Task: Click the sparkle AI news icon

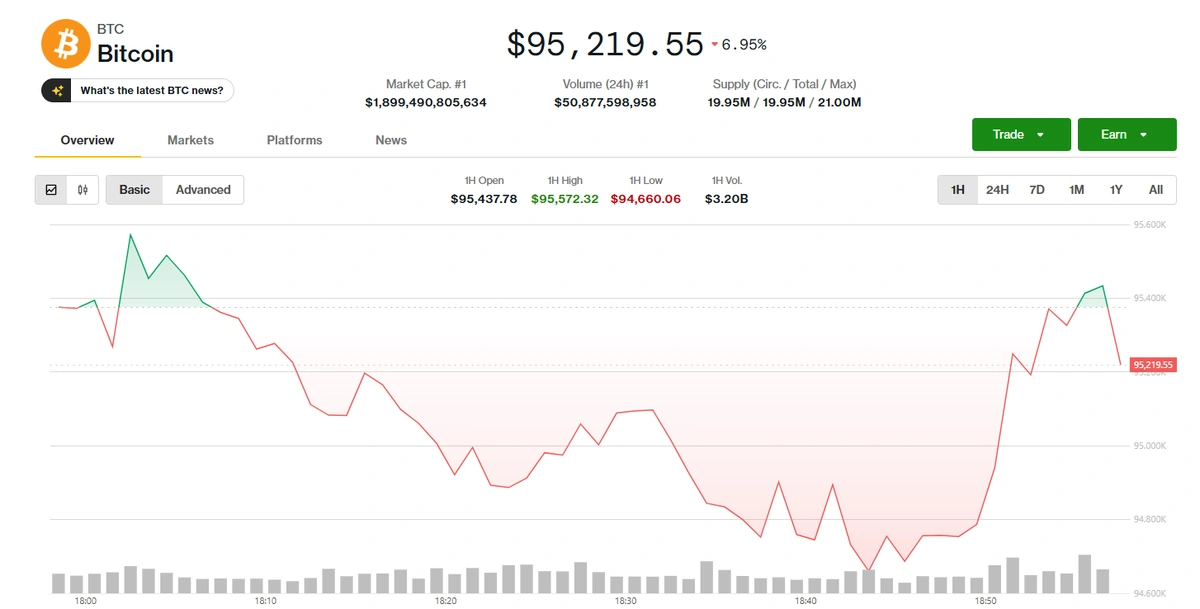Action: (x=57, y=91)
